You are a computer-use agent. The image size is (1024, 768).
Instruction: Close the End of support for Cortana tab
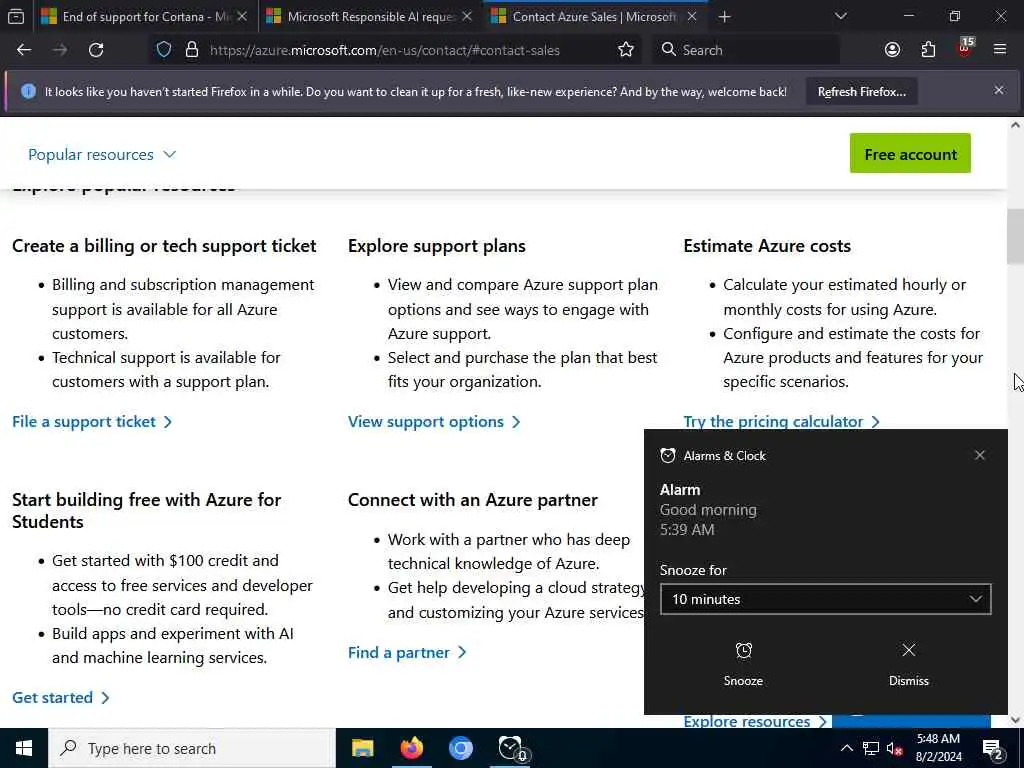pyautogui.click(x=242, y=16)
